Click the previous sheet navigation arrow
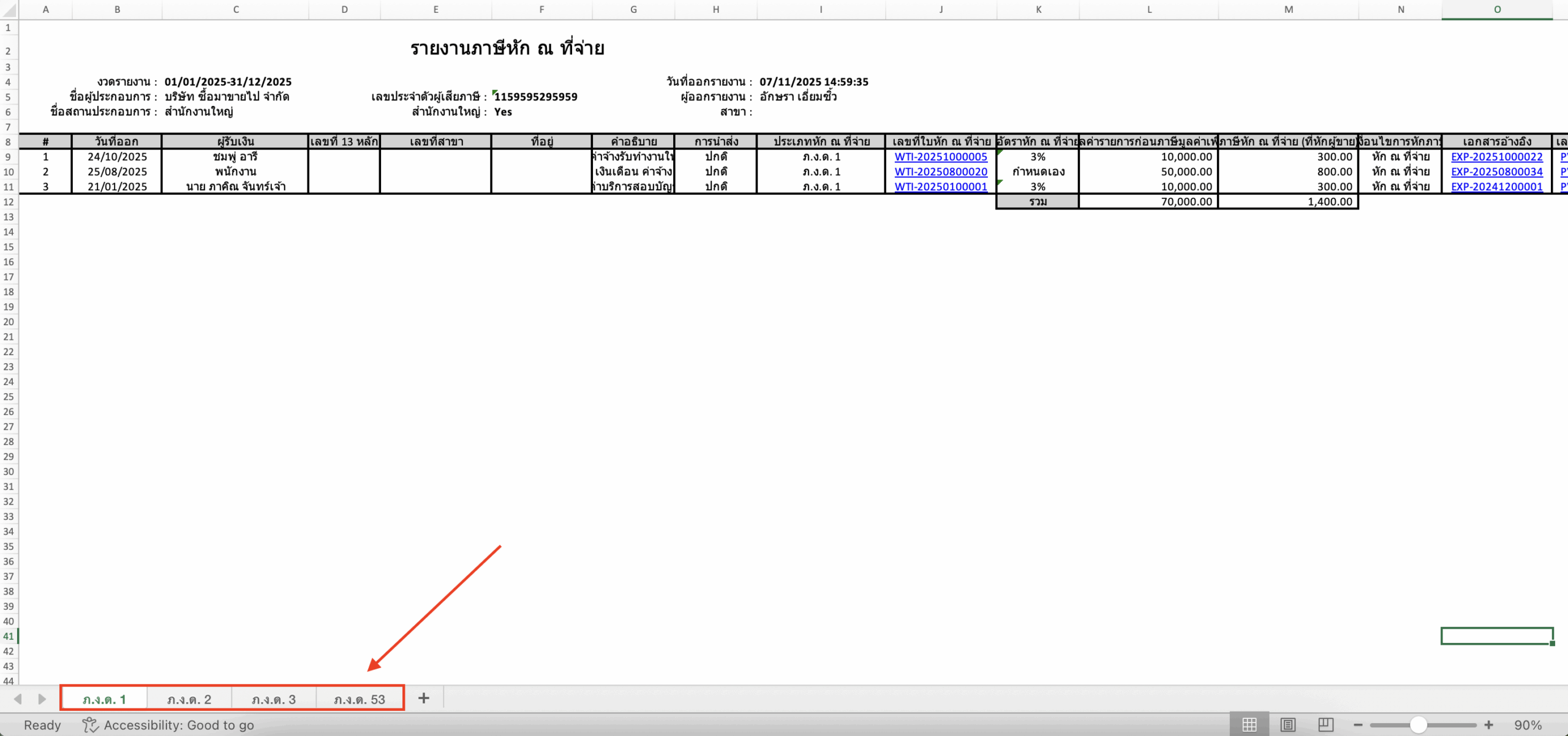Image resolution: width=1568 pixels, height=736 pixels. click(18, 697)
